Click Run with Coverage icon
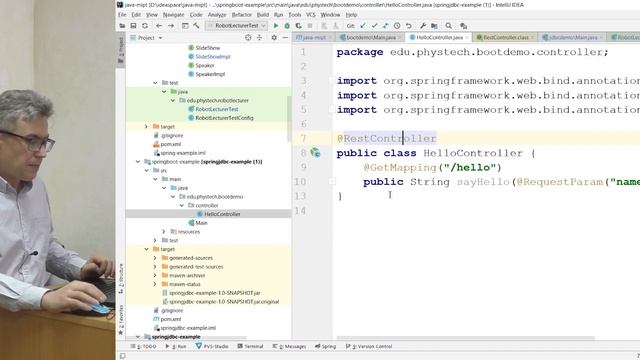This screenshot has width=640, height=360. tap(299, 26)
